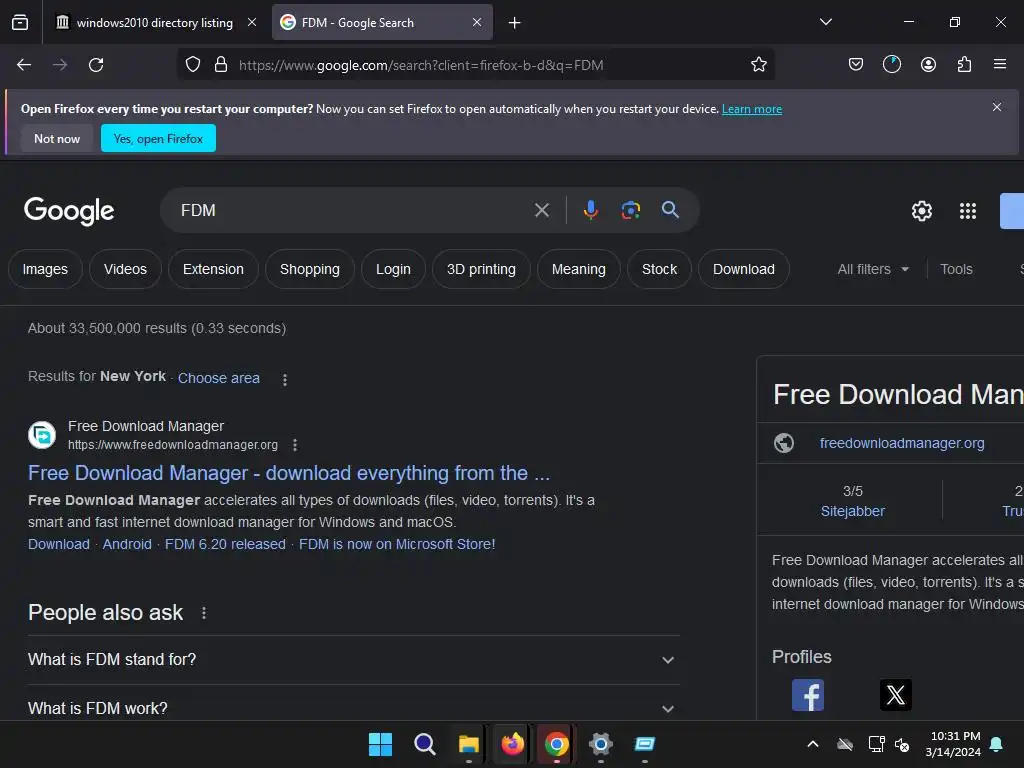Clear the FDM search query
The height and width of the screenshot is (768, 1024).
click(x=541, y=210)
